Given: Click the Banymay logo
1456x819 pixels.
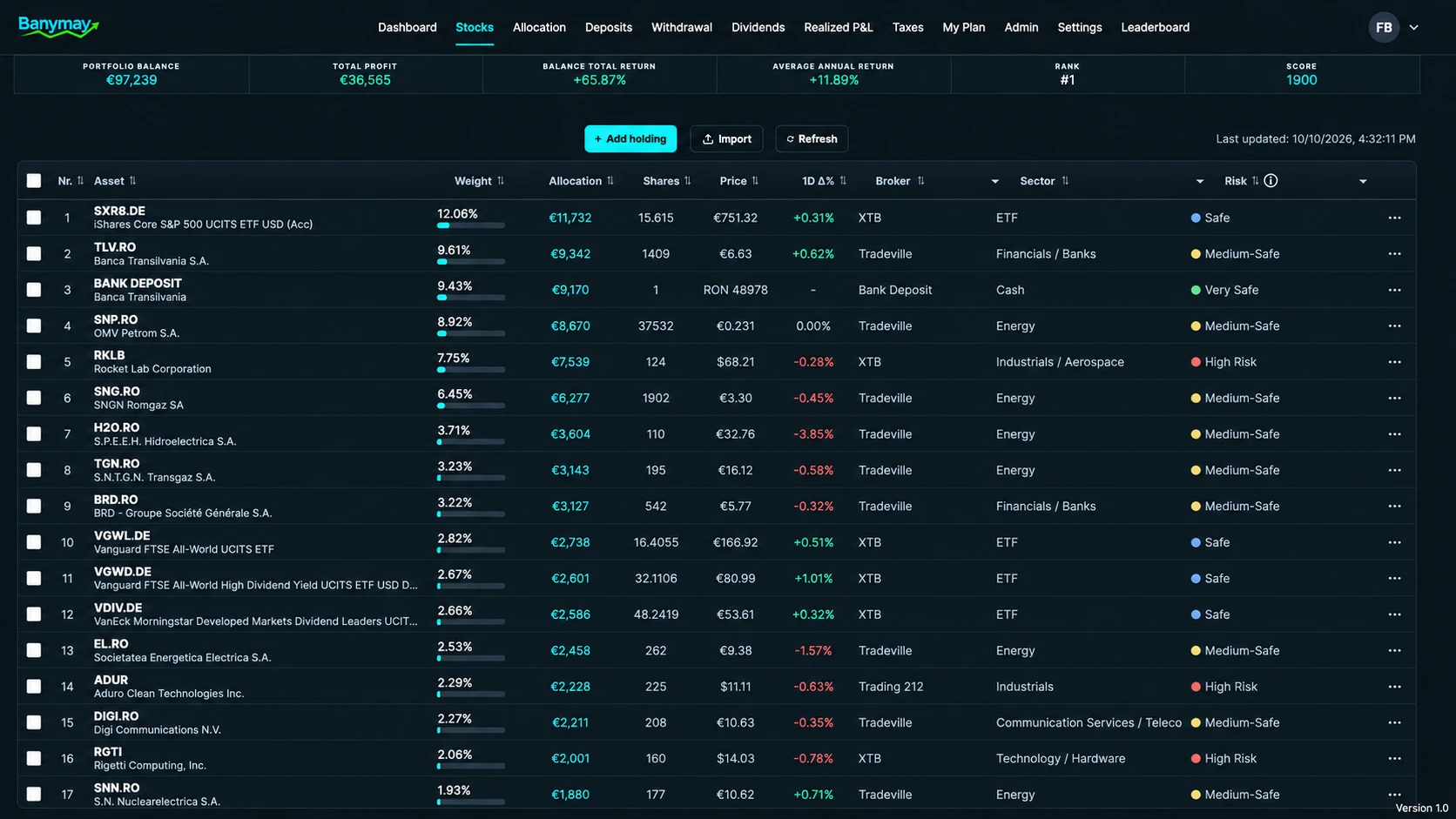Looking at the screenshot, I should (x=58, y=26).
